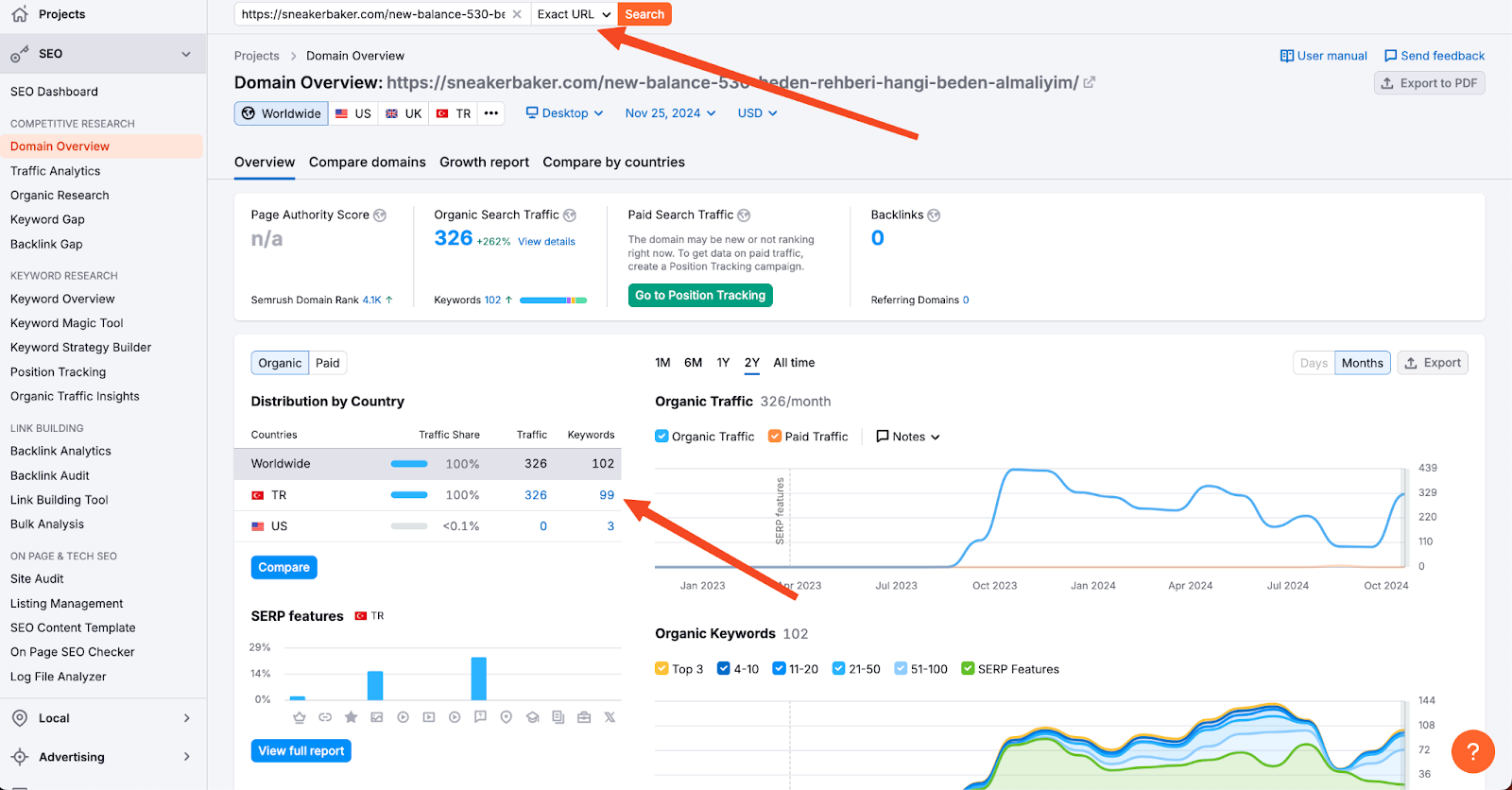Image resolution: width=1512 pixels, height=790 pixels.
Task: Open the orange help question button
Action: [1472, 752]
